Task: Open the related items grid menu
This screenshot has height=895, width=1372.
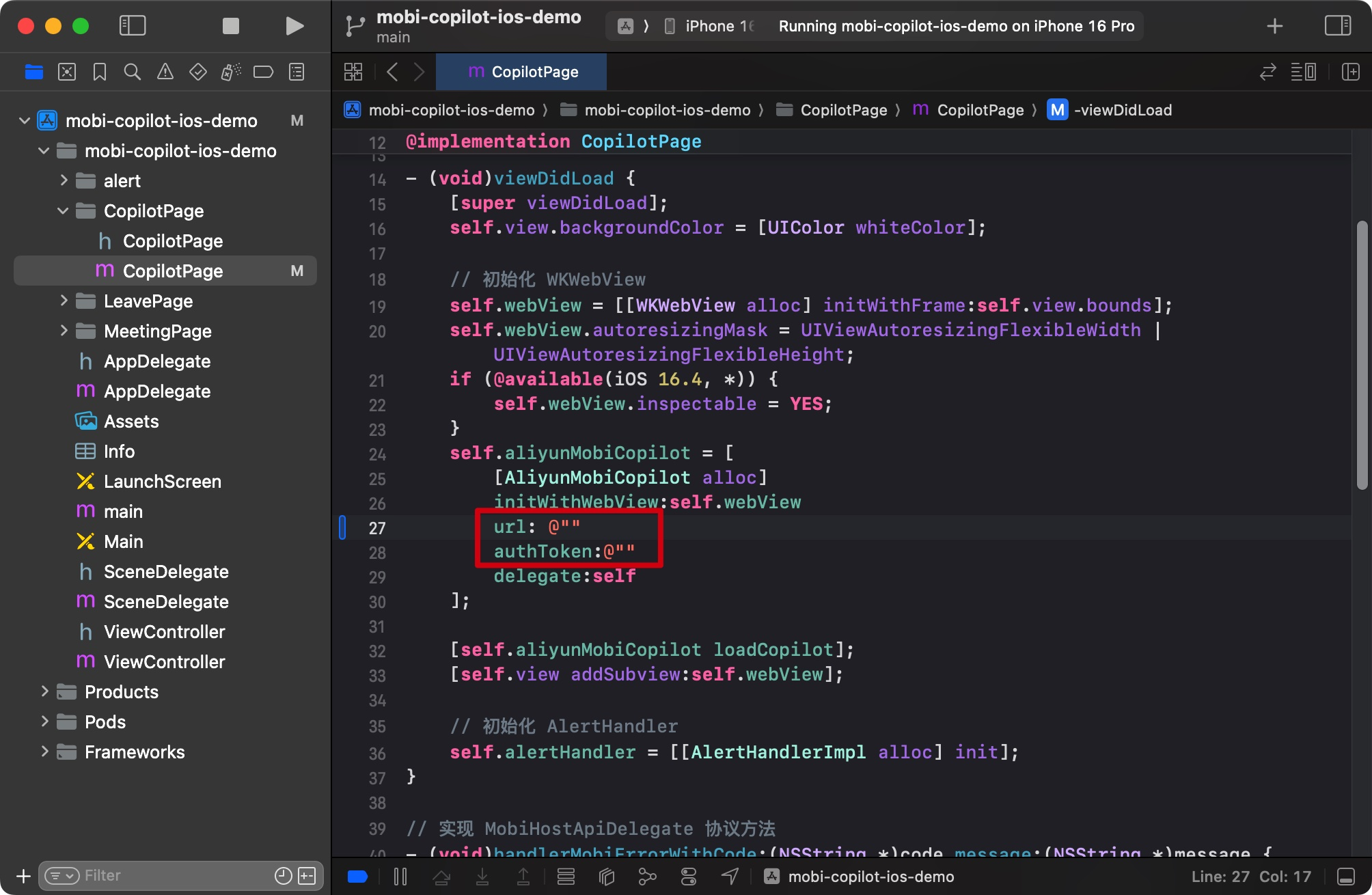Action: (353, 72)
